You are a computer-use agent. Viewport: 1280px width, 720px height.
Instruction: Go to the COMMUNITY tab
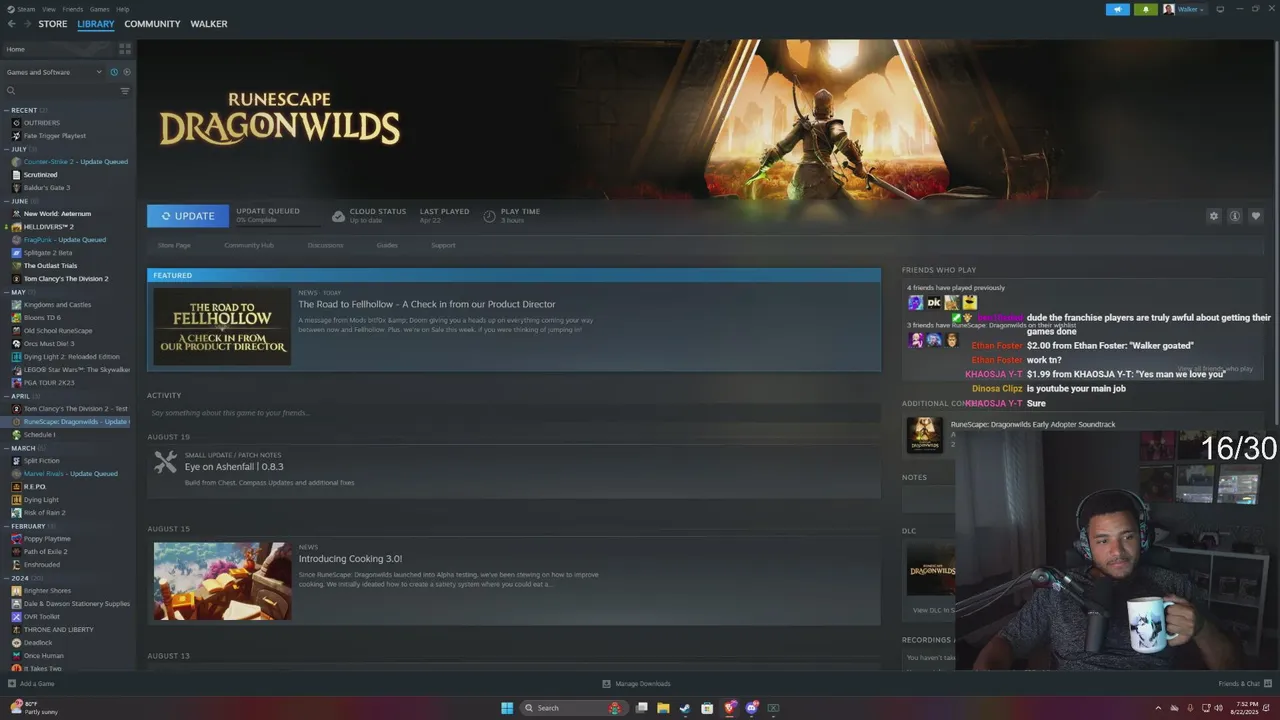pyautogui.click(x=152, y=24)
